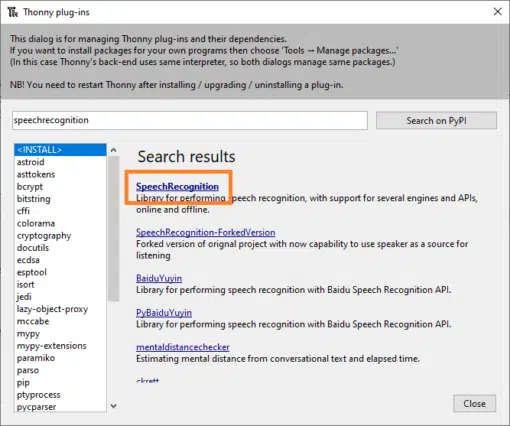
Task: Click the Search on PyPI button
Action: (436, 121)
